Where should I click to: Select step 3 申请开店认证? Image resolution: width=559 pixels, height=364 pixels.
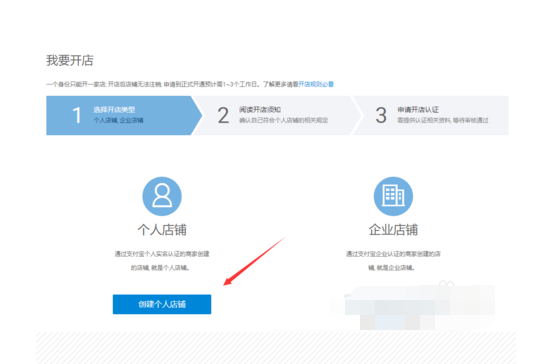point(431,115)
